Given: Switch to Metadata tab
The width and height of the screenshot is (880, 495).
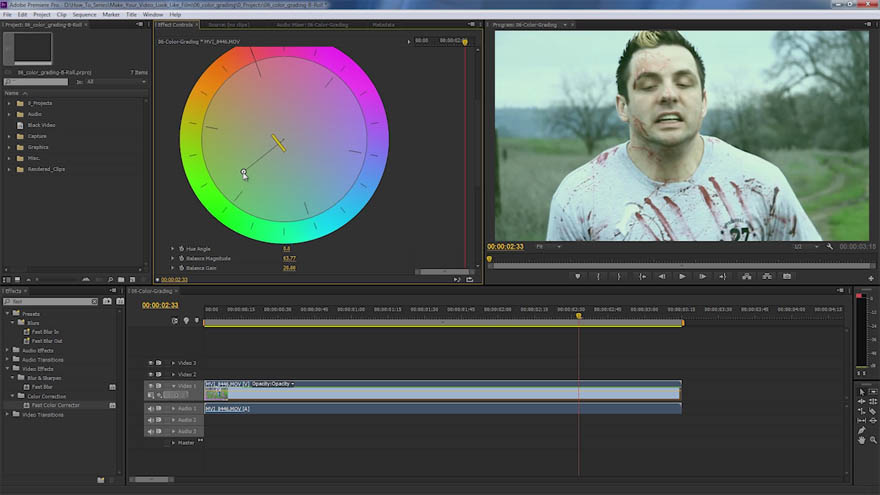Looking at the screenshot, I should (383, 25).
